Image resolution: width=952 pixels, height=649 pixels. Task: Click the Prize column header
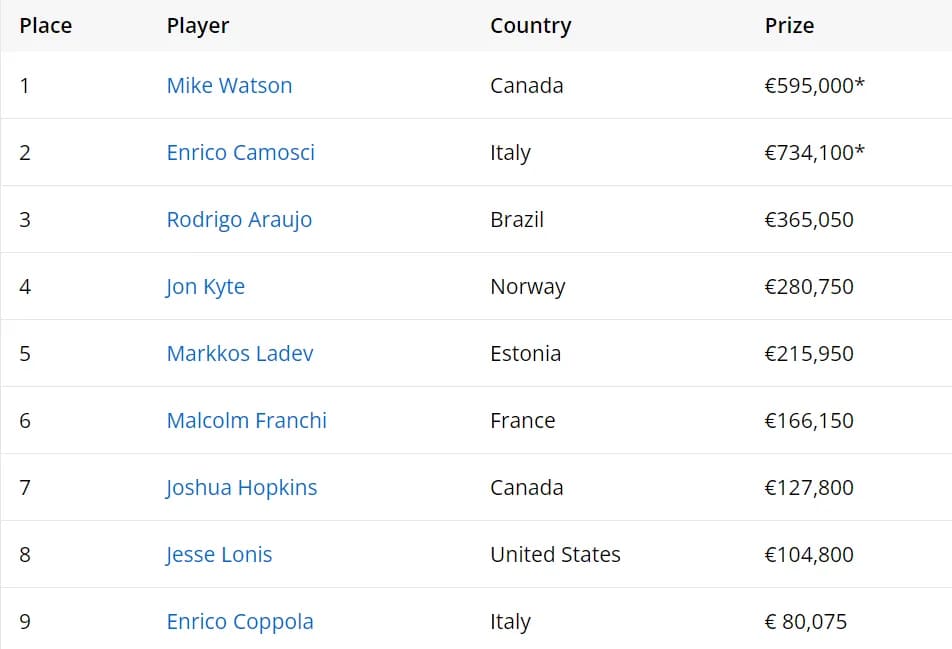point(789,25)
